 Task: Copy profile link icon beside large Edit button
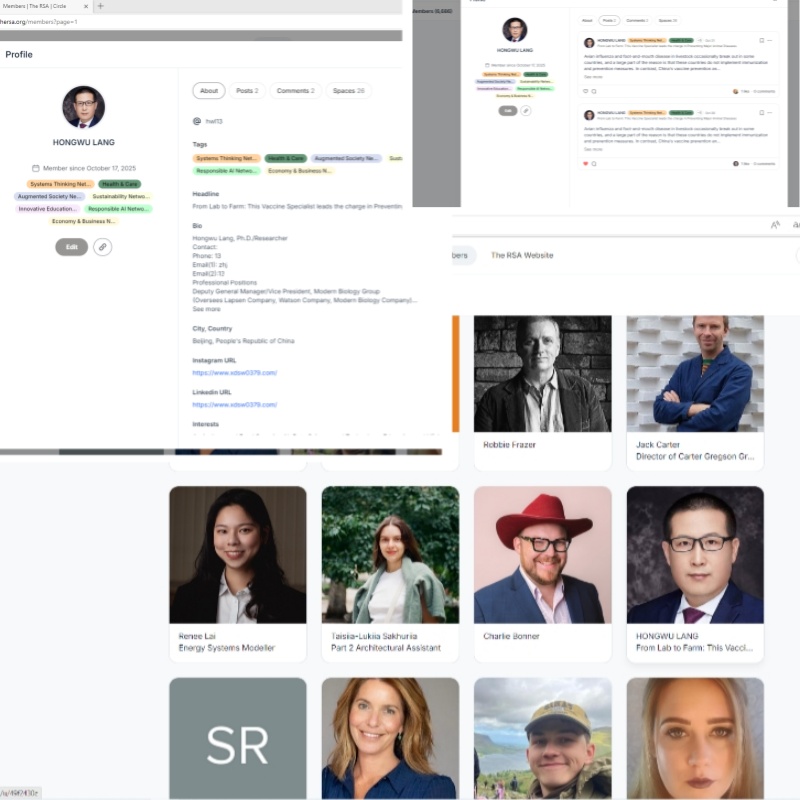click(102, 246)
